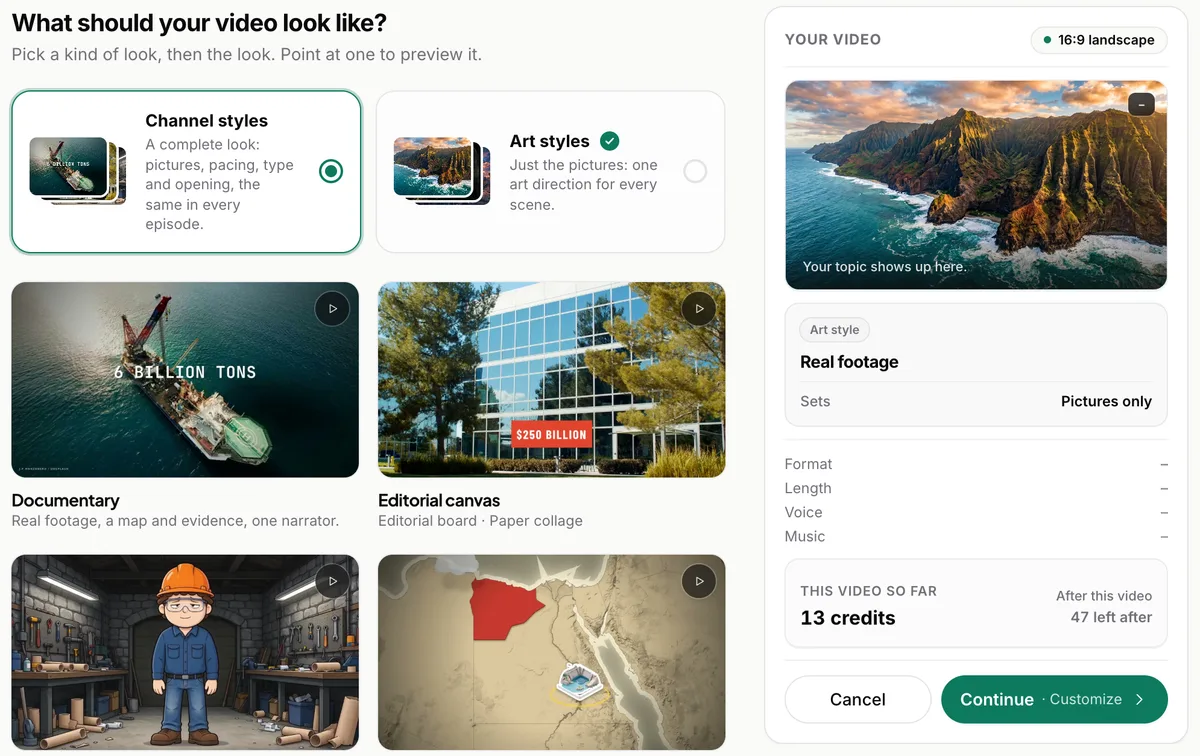1200x756 pixels.
Task: Click the Editorial canvas style title
Action: coord(439,500)
